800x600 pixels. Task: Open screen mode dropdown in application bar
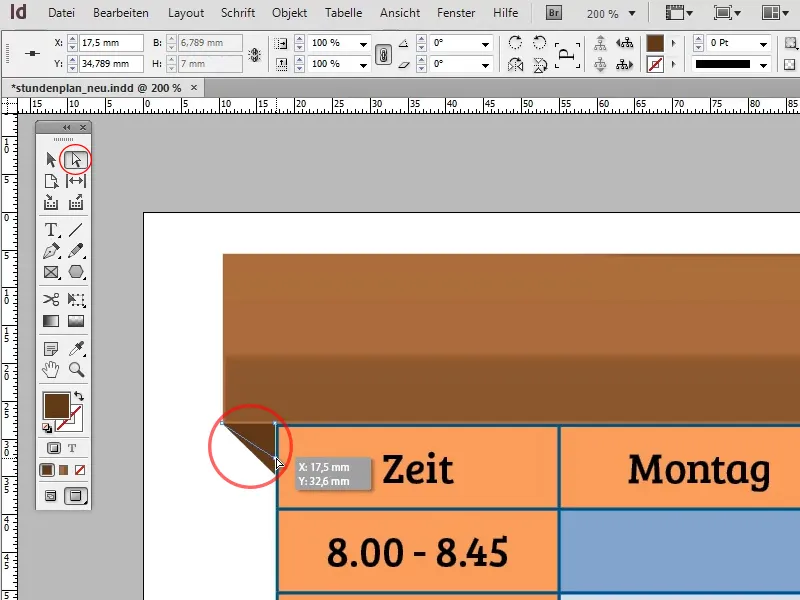727,13
